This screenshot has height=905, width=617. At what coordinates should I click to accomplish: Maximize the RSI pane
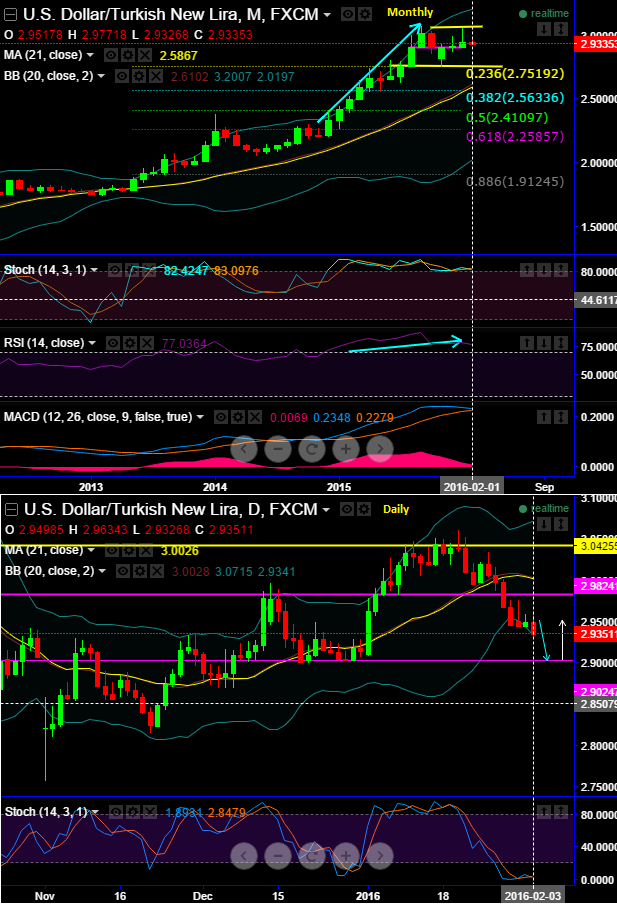pyautogui.click(x=560, y=343)
